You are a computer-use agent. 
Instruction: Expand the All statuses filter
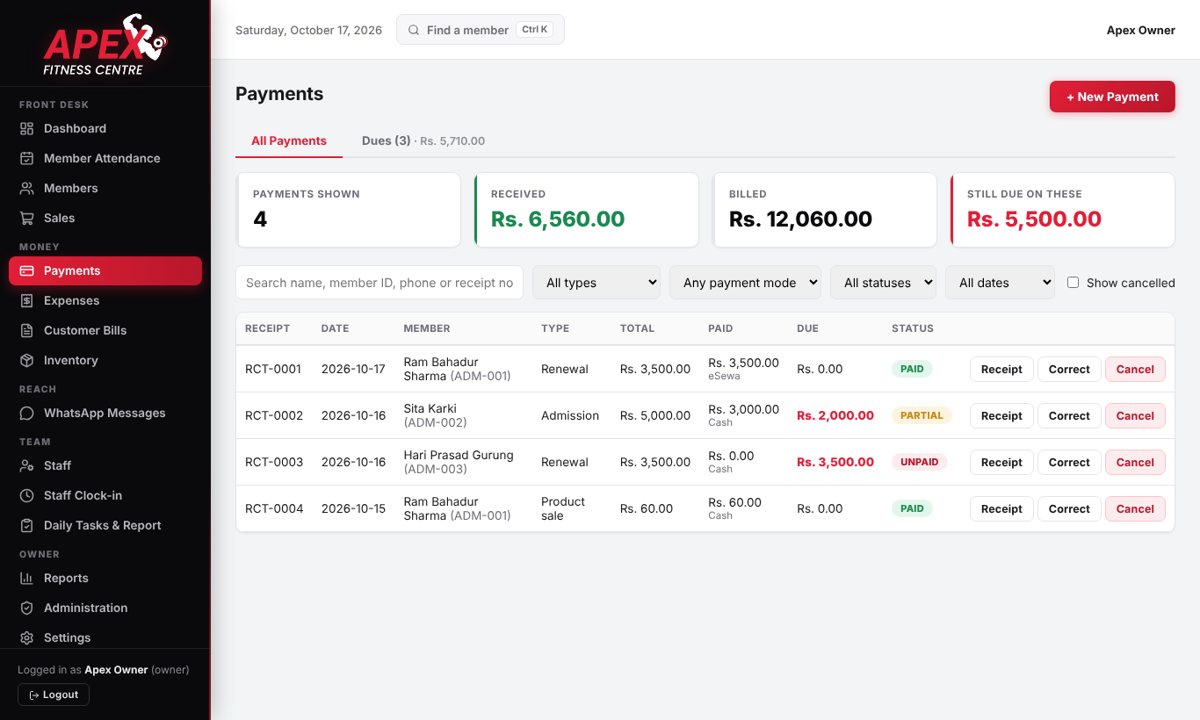[x=883, y=283]
